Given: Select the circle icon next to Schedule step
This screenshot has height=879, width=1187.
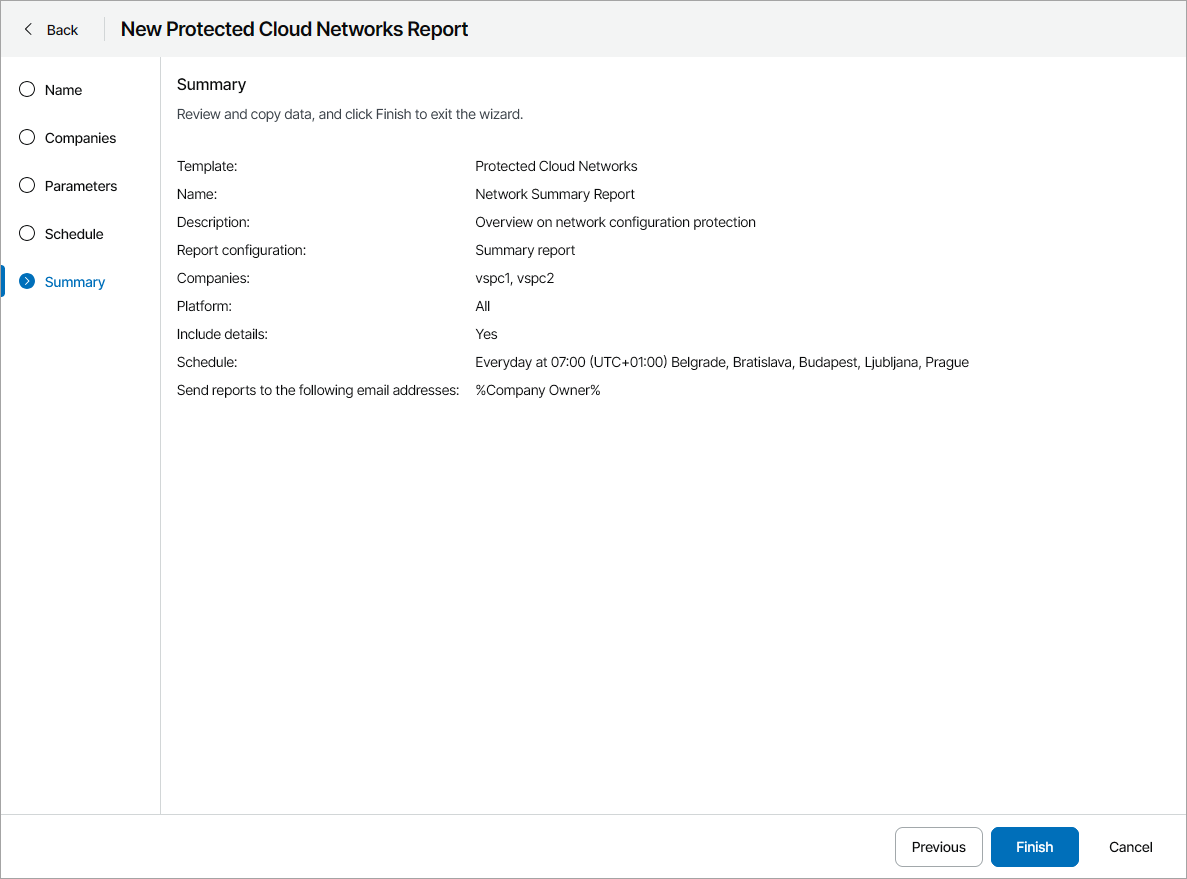Looking at the screenshot, I should click(26, 233).
